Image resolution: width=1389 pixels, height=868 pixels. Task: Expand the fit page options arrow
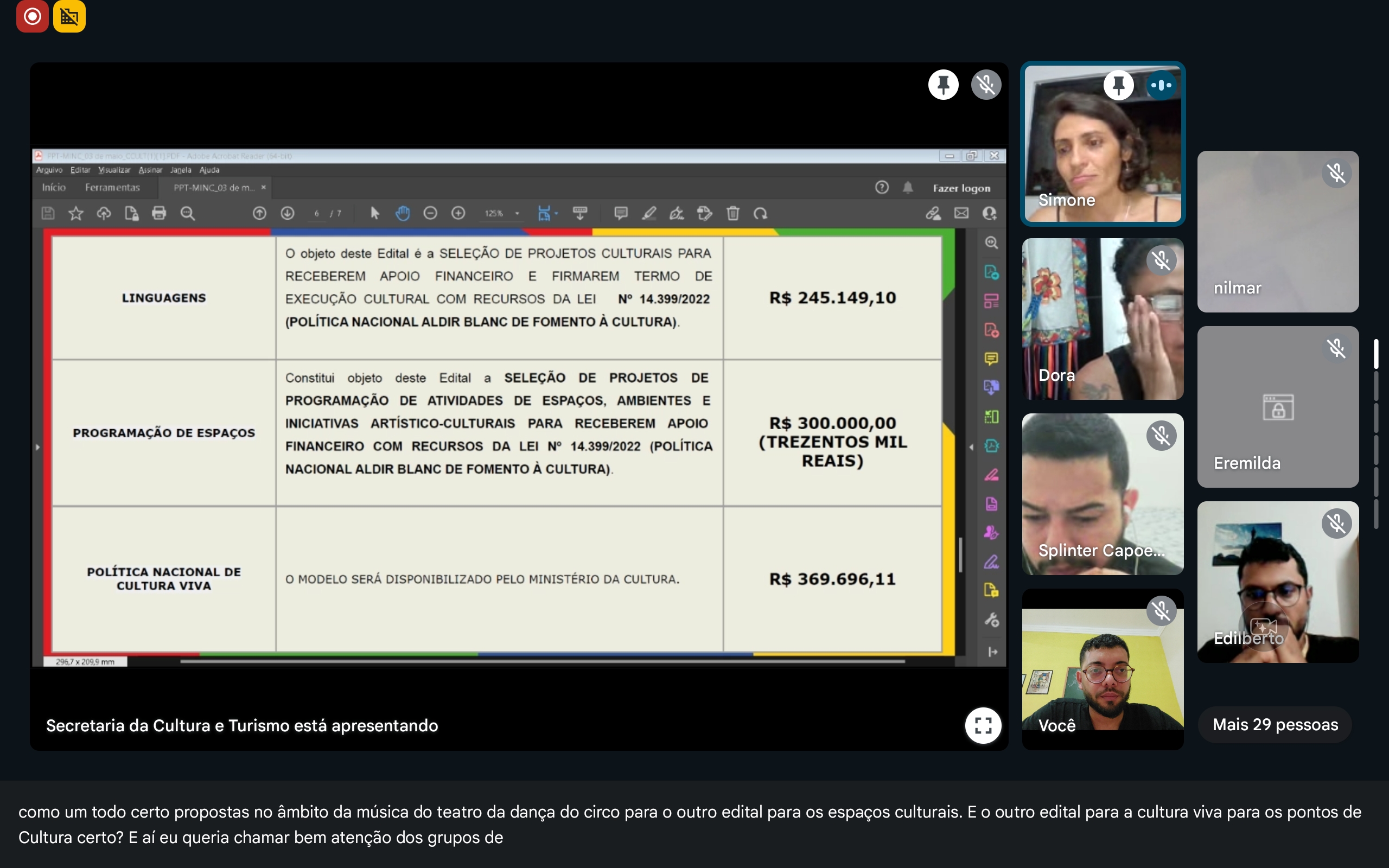coord(556,214)
